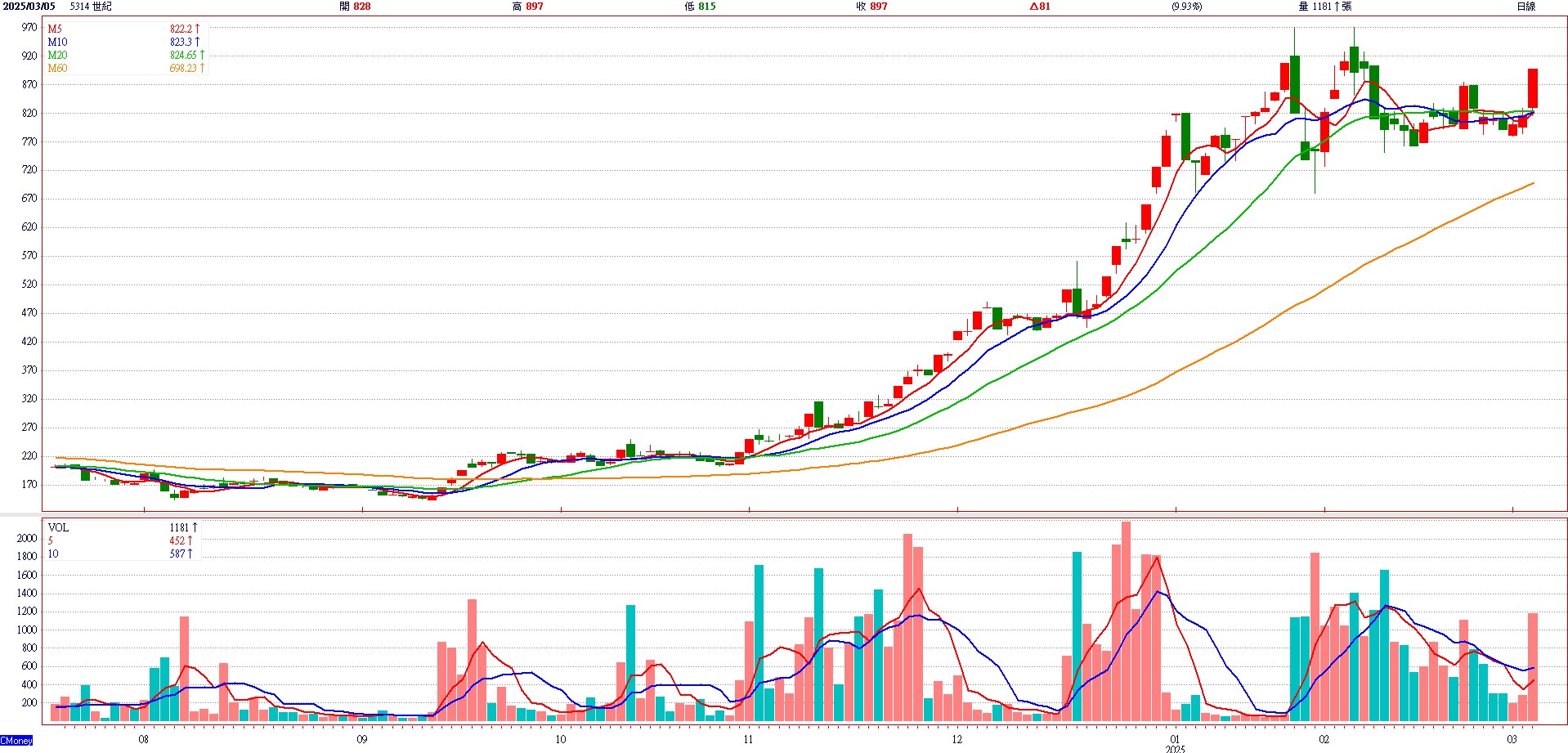Select the blue M10 legend label
1568x753 pixels.
point(57,42)
